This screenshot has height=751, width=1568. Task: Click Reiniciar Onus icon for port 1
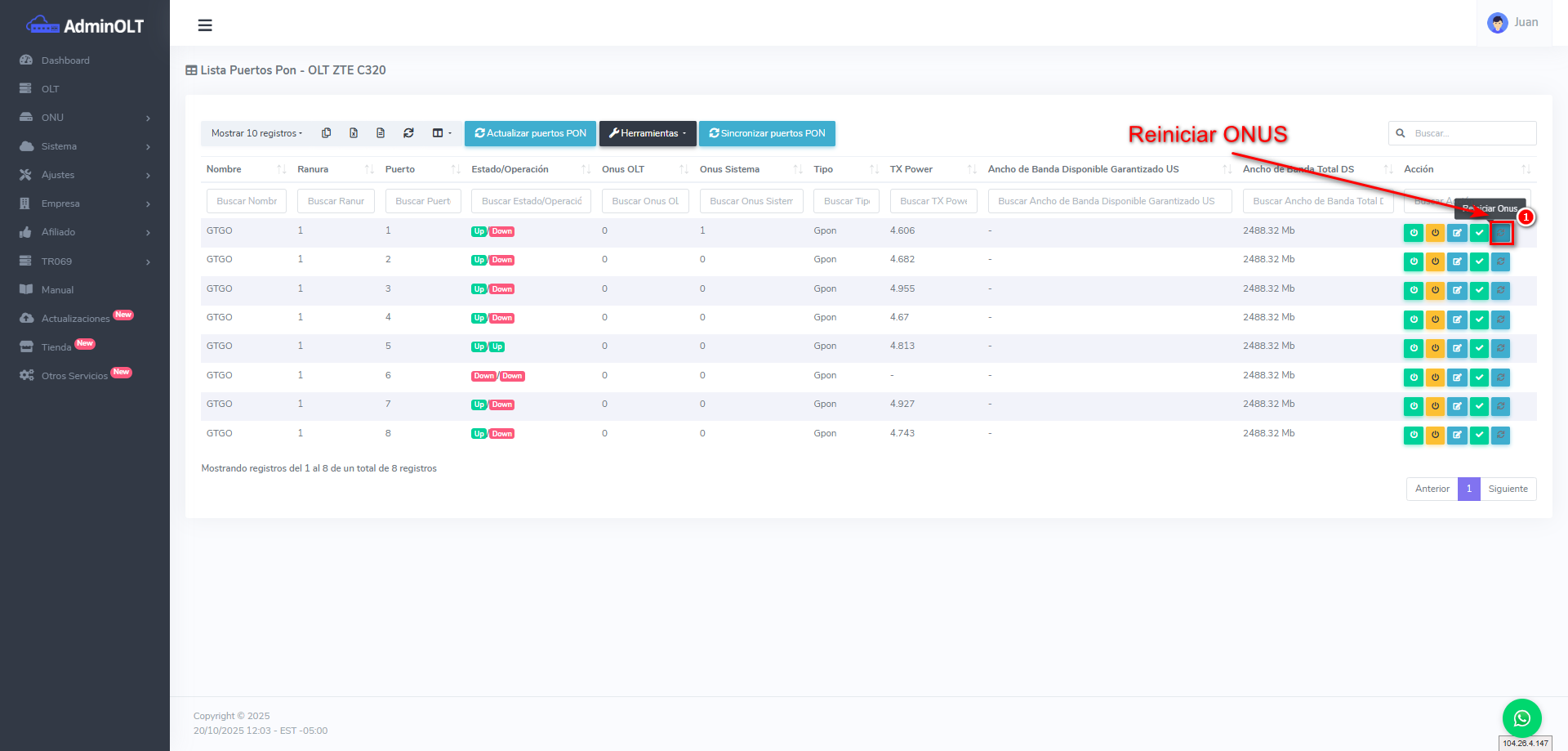click(x=1501, y=233)
